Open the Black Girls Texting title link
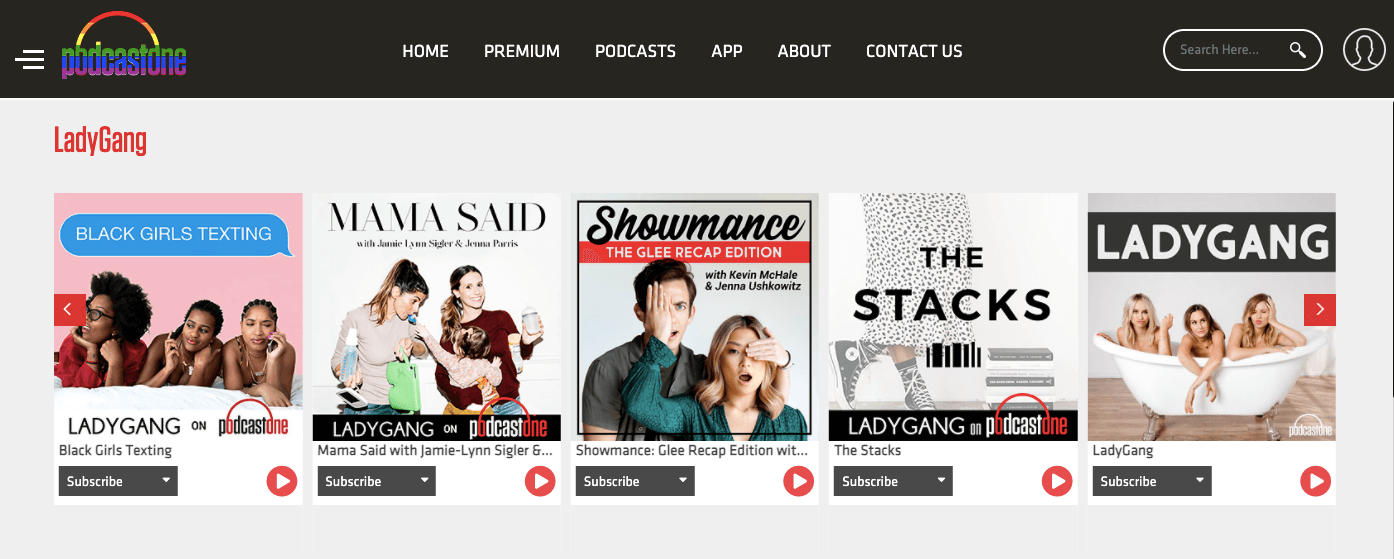The image size is (1394, 559). (x=116, y=450)
